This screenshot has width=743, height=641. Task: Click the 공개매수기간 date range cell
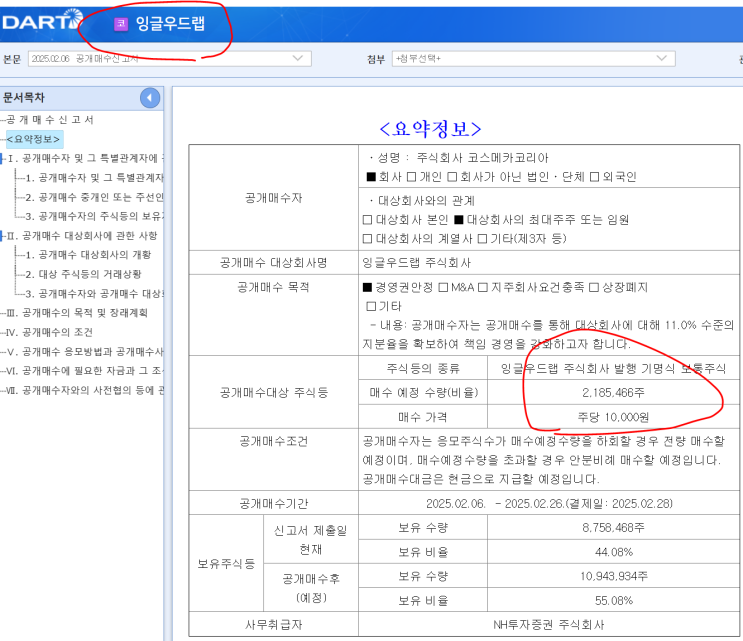click(x=549, y=503)
